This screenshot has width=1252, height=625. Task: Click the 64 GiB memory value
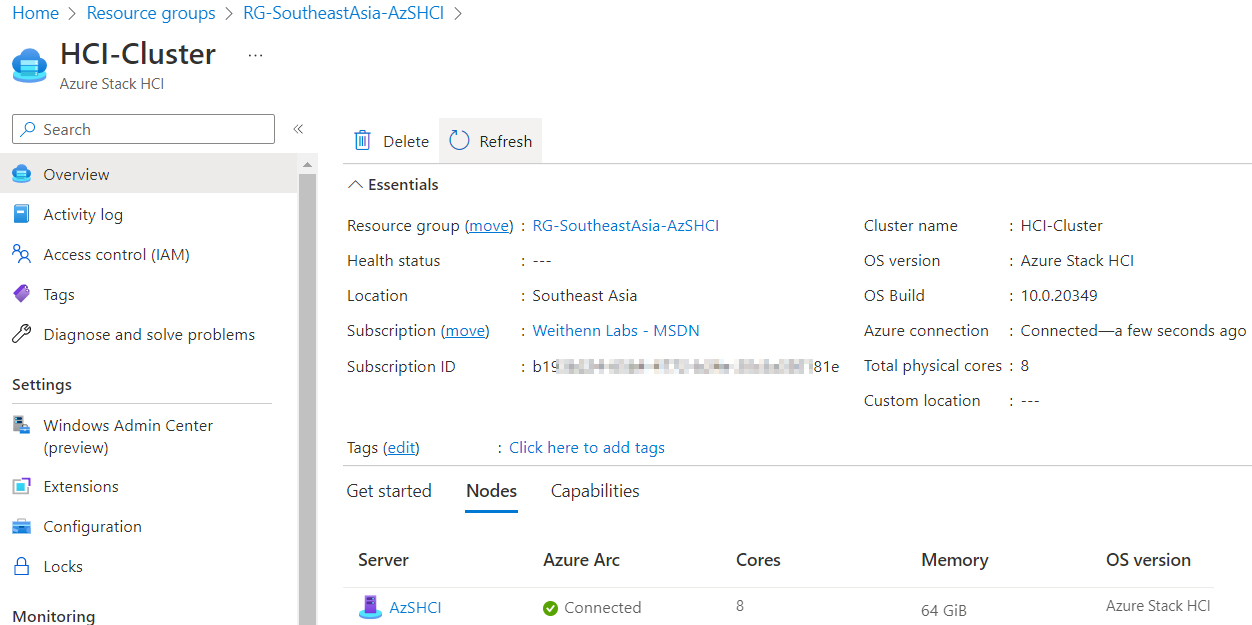[x=944, y=610]
